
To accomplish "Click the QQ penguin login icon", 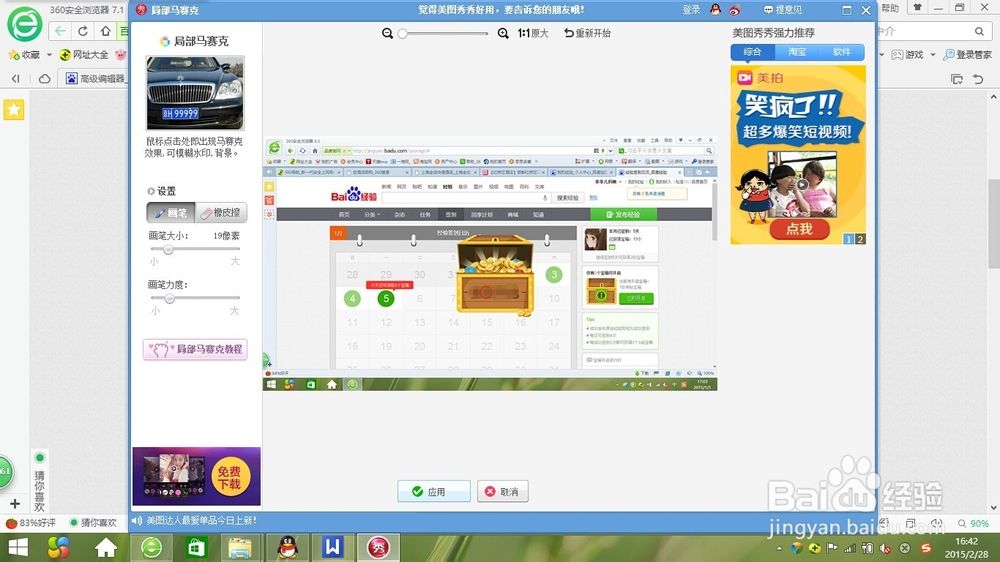I will (x=716, y=10).
